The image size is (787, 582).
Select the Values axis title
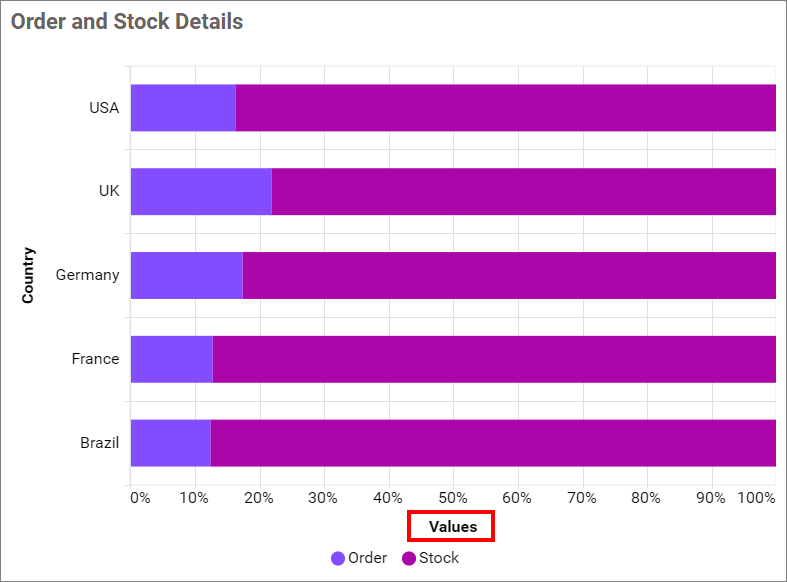point(453,526)
